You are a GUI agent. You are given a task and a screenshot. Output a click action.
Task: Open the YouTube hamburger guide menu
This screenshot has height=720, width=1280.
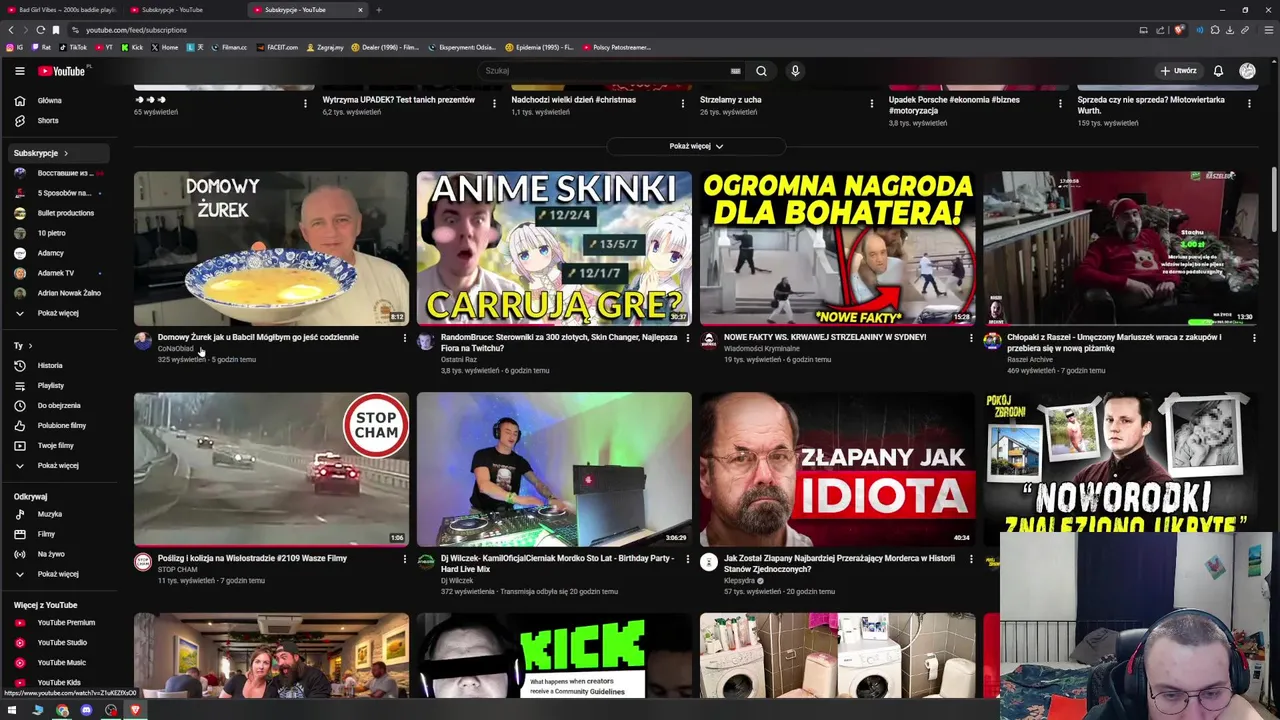pyautogui.click(x=19, y=71)
